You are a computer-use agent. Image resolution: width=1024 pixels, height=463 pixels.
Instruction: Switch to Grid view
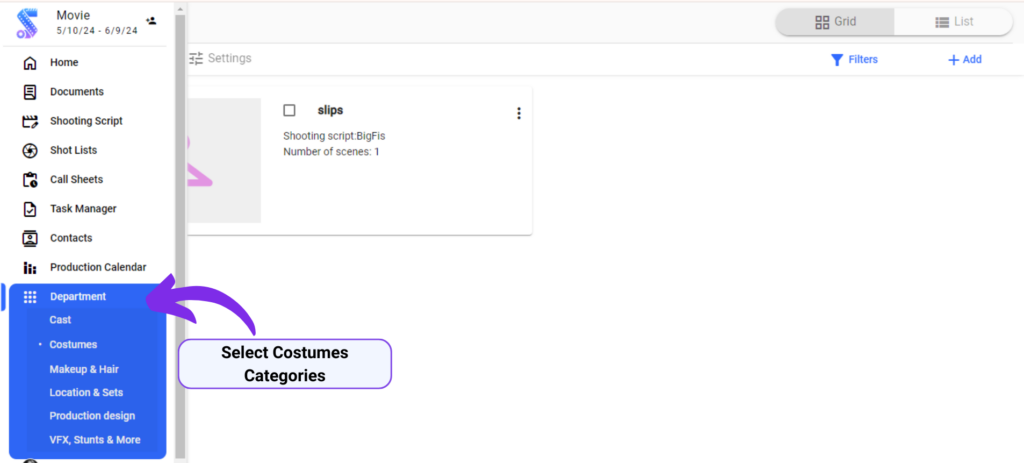pos(835,22)
